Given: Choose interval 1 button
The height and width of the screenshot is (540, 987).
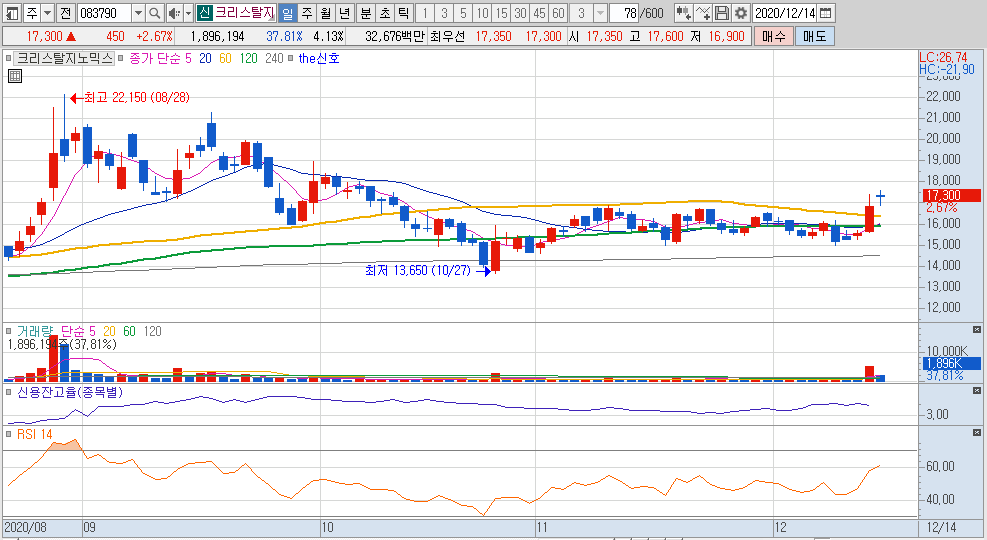Looking at the screenshot, I should pyautogui.click(x=426, y=13).
